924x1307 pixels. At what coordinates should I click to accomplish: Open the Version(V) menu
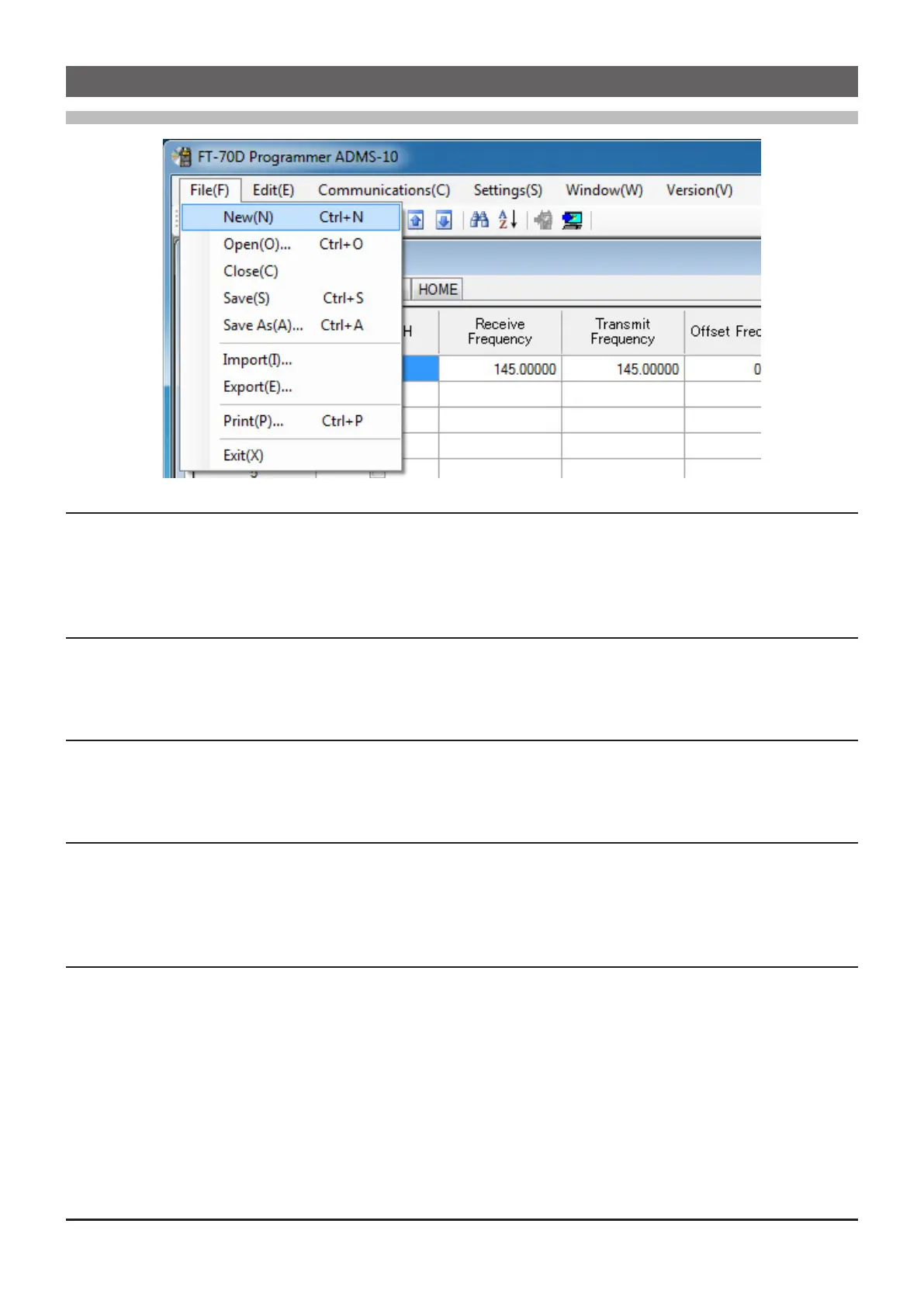pos(699,190)
